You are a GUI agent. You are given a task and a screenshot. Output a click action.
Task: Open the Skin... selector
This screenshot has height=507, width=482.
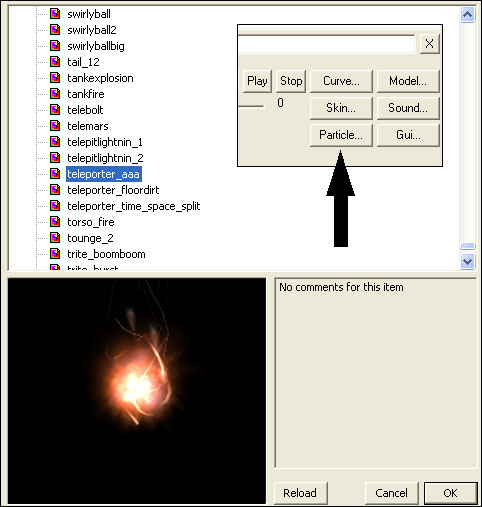pos(341,108)
